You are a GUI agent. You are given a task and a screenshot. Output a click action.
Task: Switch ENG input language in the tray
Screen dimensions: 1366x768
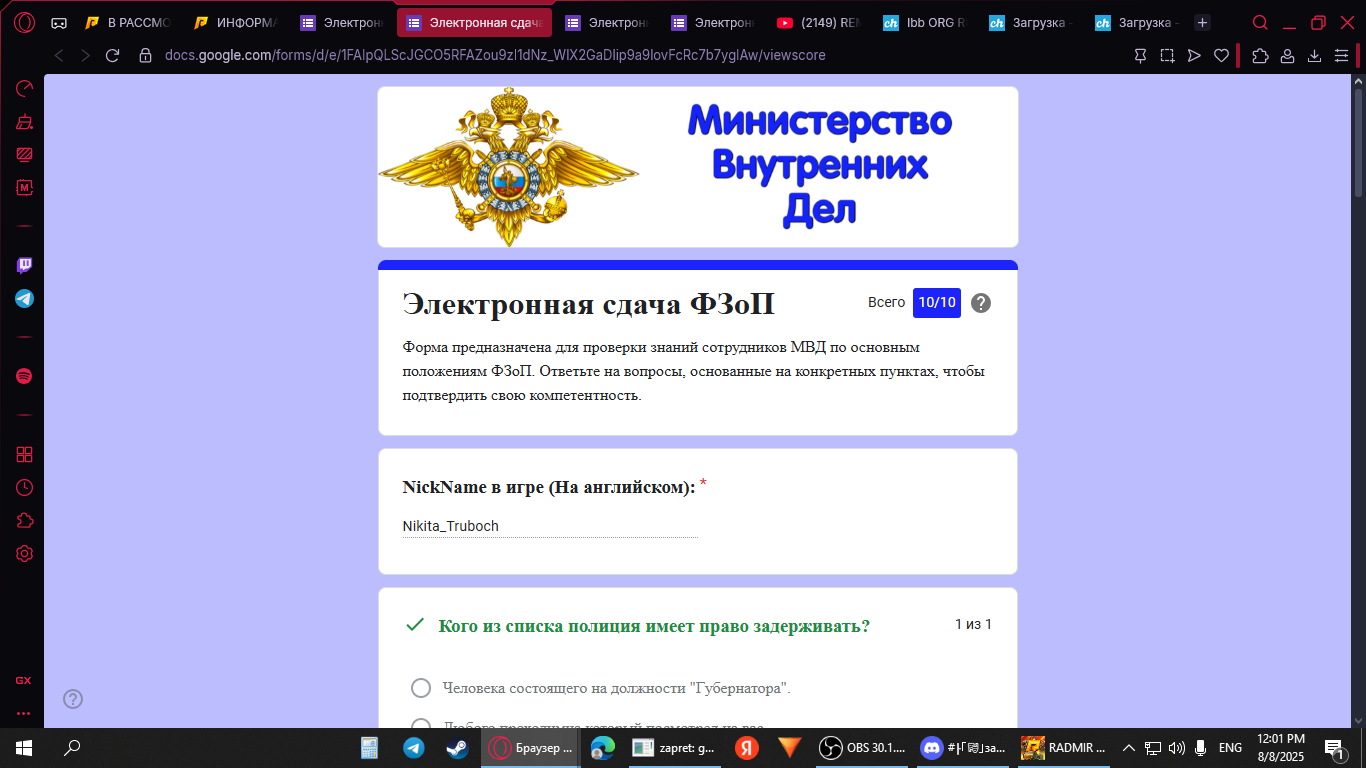(x=1230, y=748)
